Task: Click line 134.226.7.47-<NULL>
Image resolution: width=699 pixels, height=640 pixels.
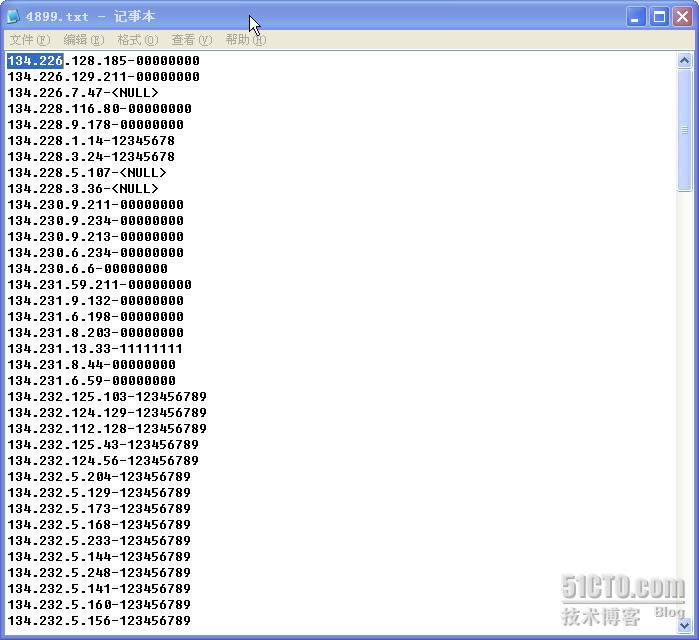Action: coord(83,93)
